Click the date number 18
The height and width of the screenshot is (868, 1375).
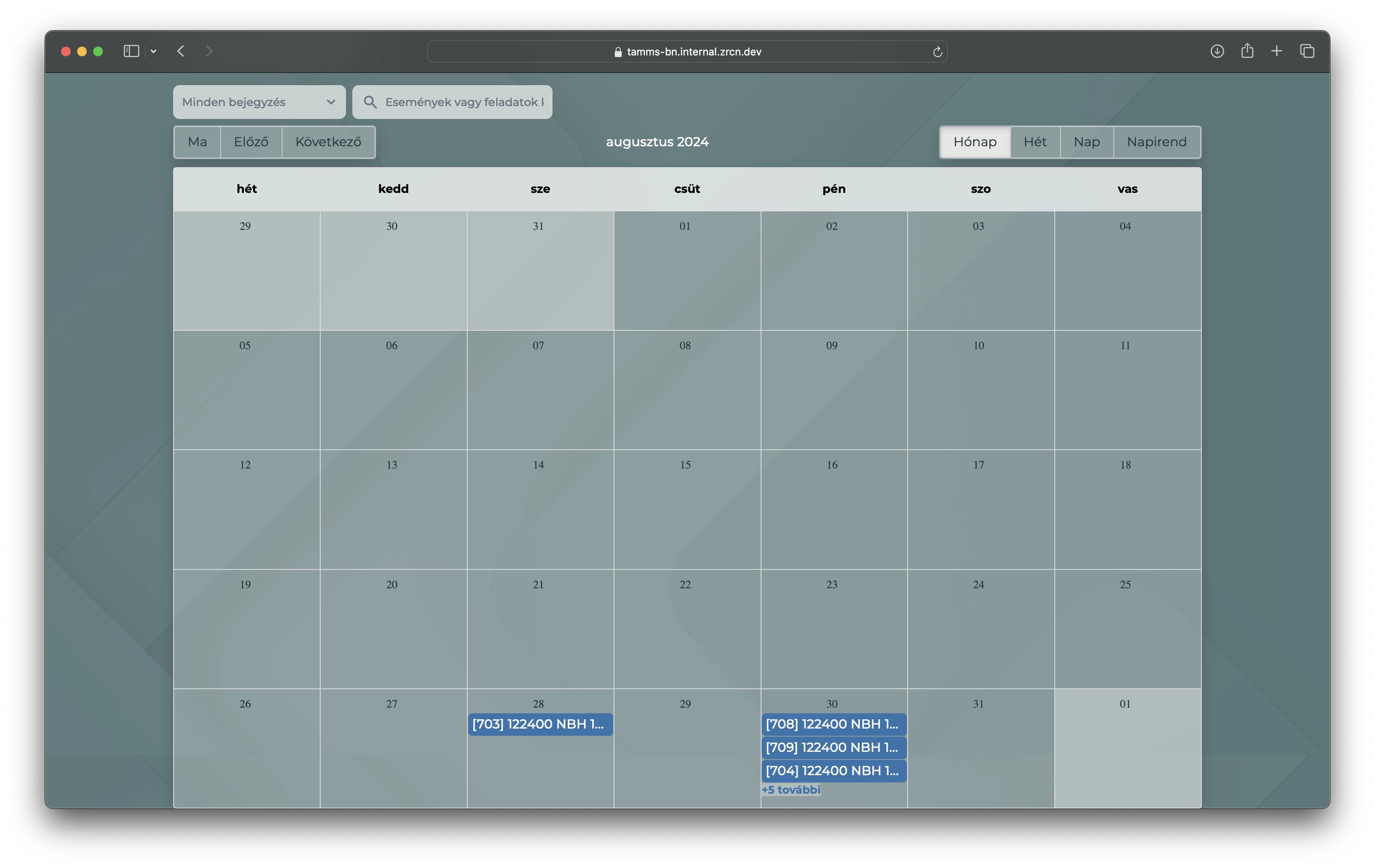[1125, 465]
